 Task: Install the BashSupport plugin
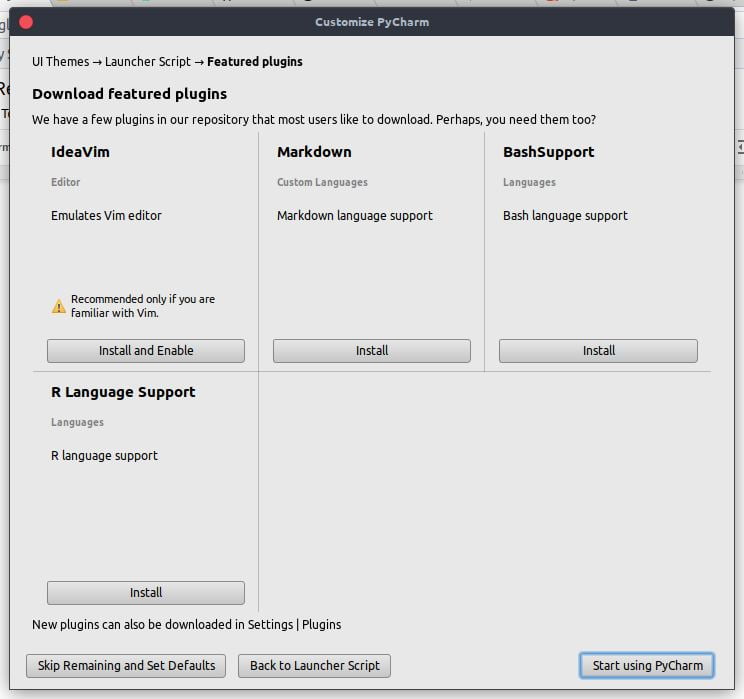click(598, 351)
